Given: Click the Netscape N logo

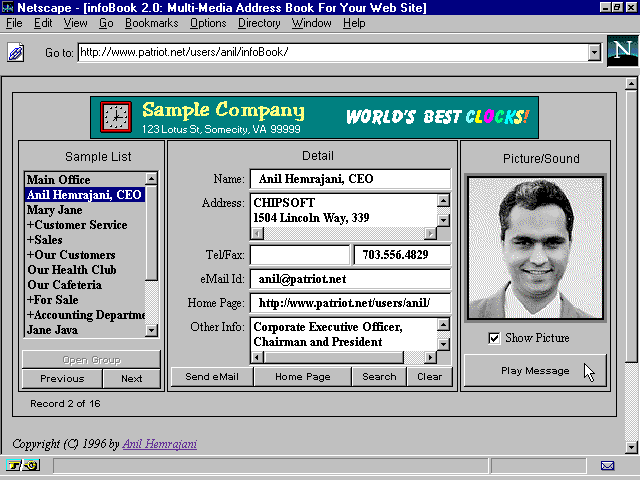Looking at the screenshot, I should click(620, 52).
